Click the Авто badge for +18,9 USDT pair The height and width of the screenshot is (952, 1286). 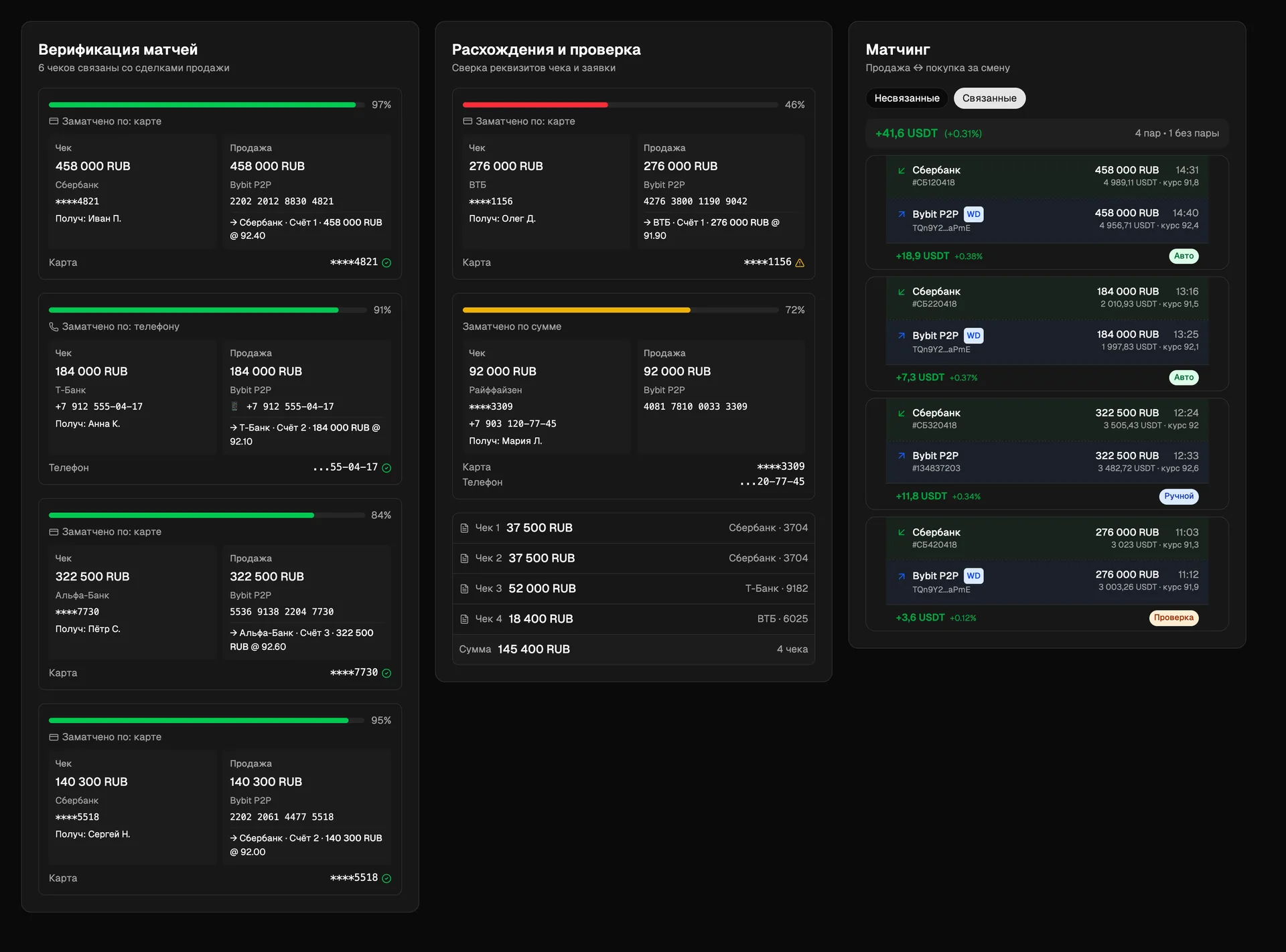point(1184,256)
